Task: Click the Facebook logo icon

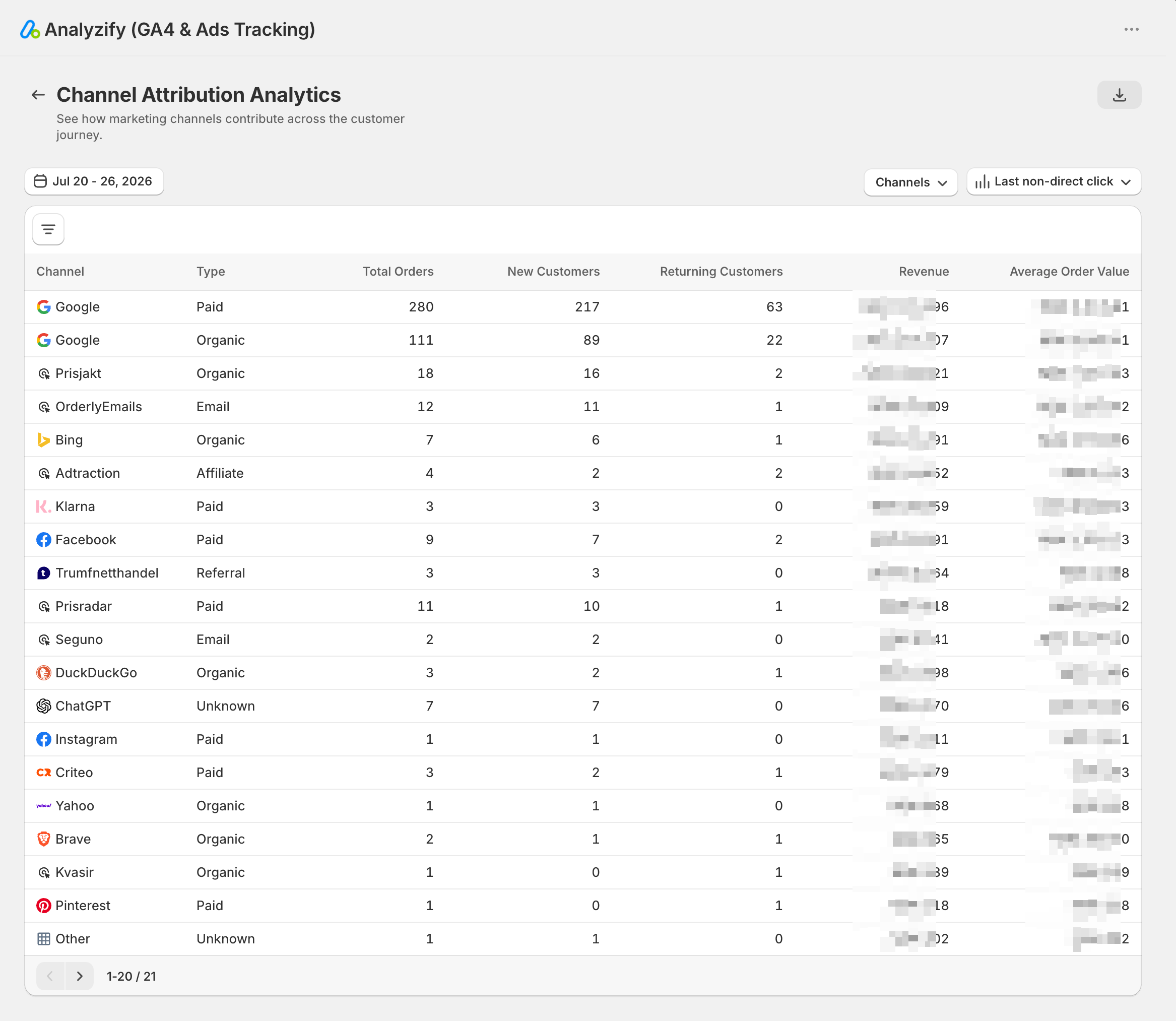Action: pyautogui.click(x=44, y=540)
